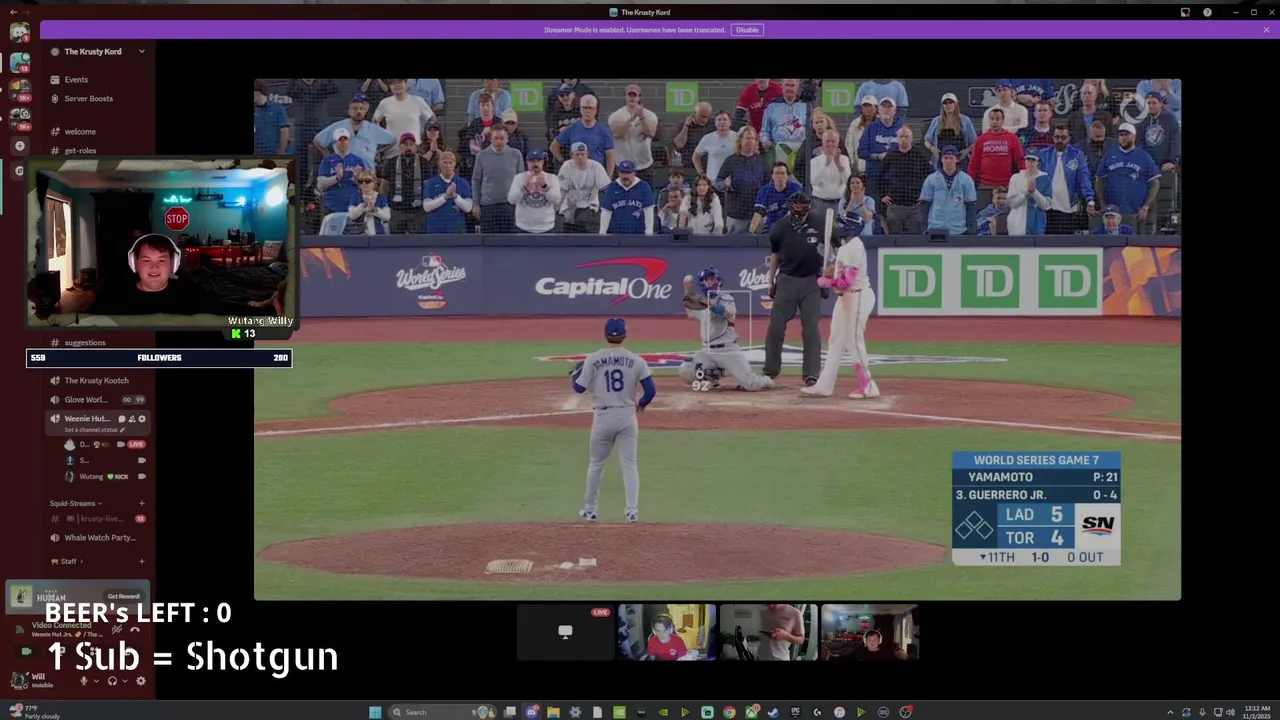Click the World Series stream video

click(717, 339)
